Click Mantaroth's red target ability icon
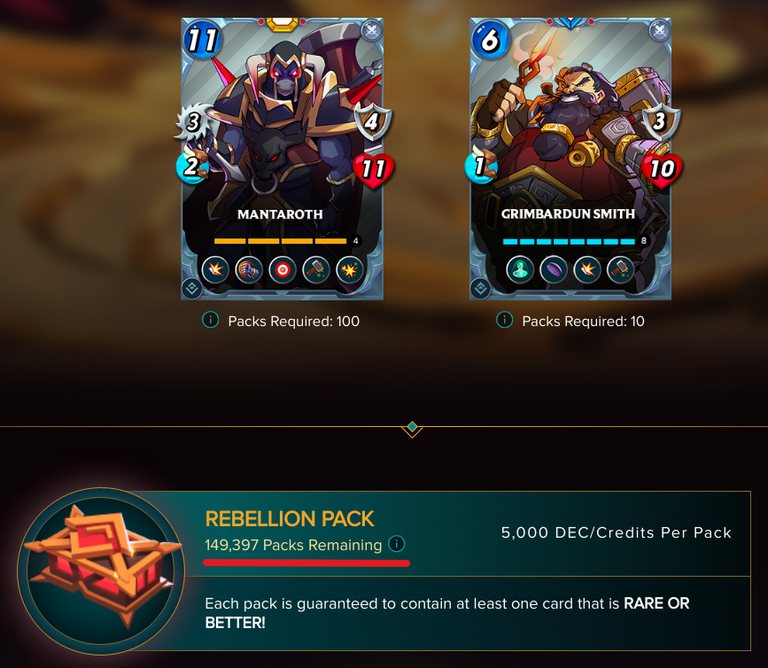The image size is (768, 668). tap(283, 269)
